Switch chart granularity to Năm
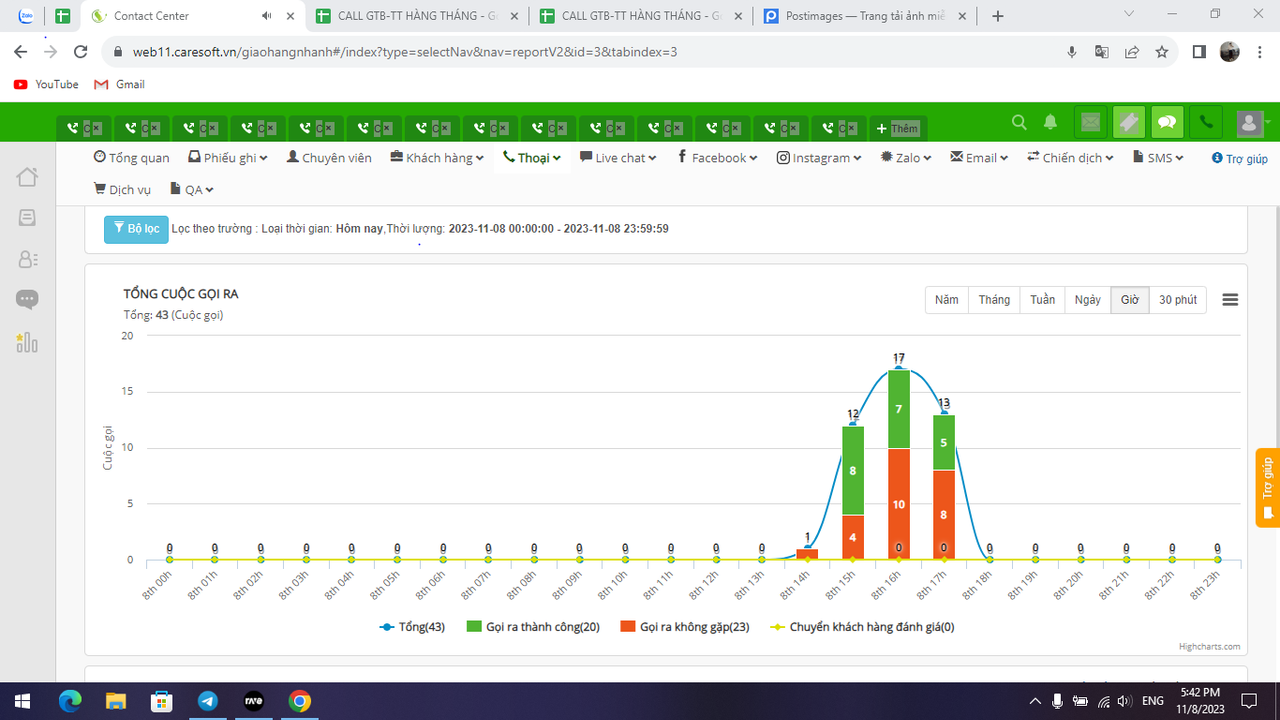The image size is (1280, 720). (947, 300)
